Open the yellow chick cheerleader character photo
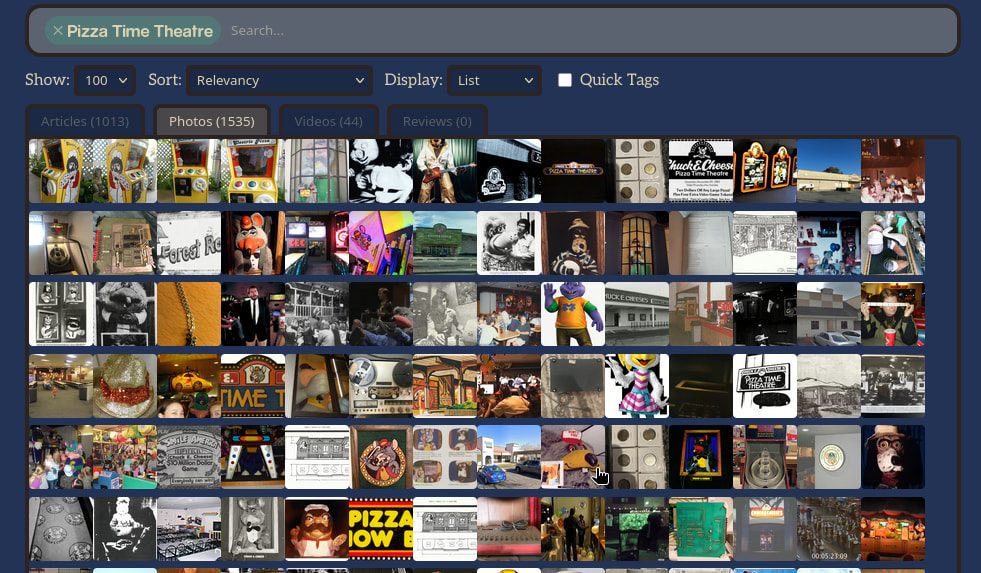 pos(637,386)
